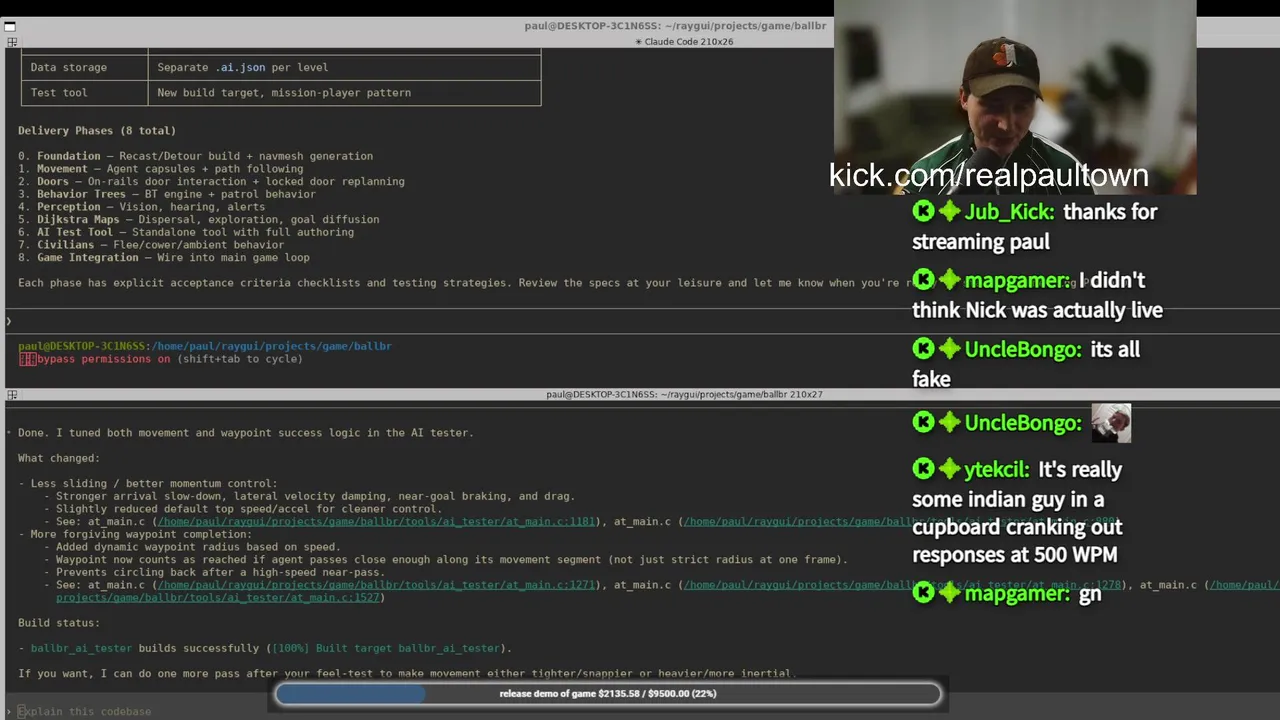Click the emote image in UncleBongo's message
Image resolution: width=1280 pixels, height=720 pixels.
click(x=1111, y=423)
